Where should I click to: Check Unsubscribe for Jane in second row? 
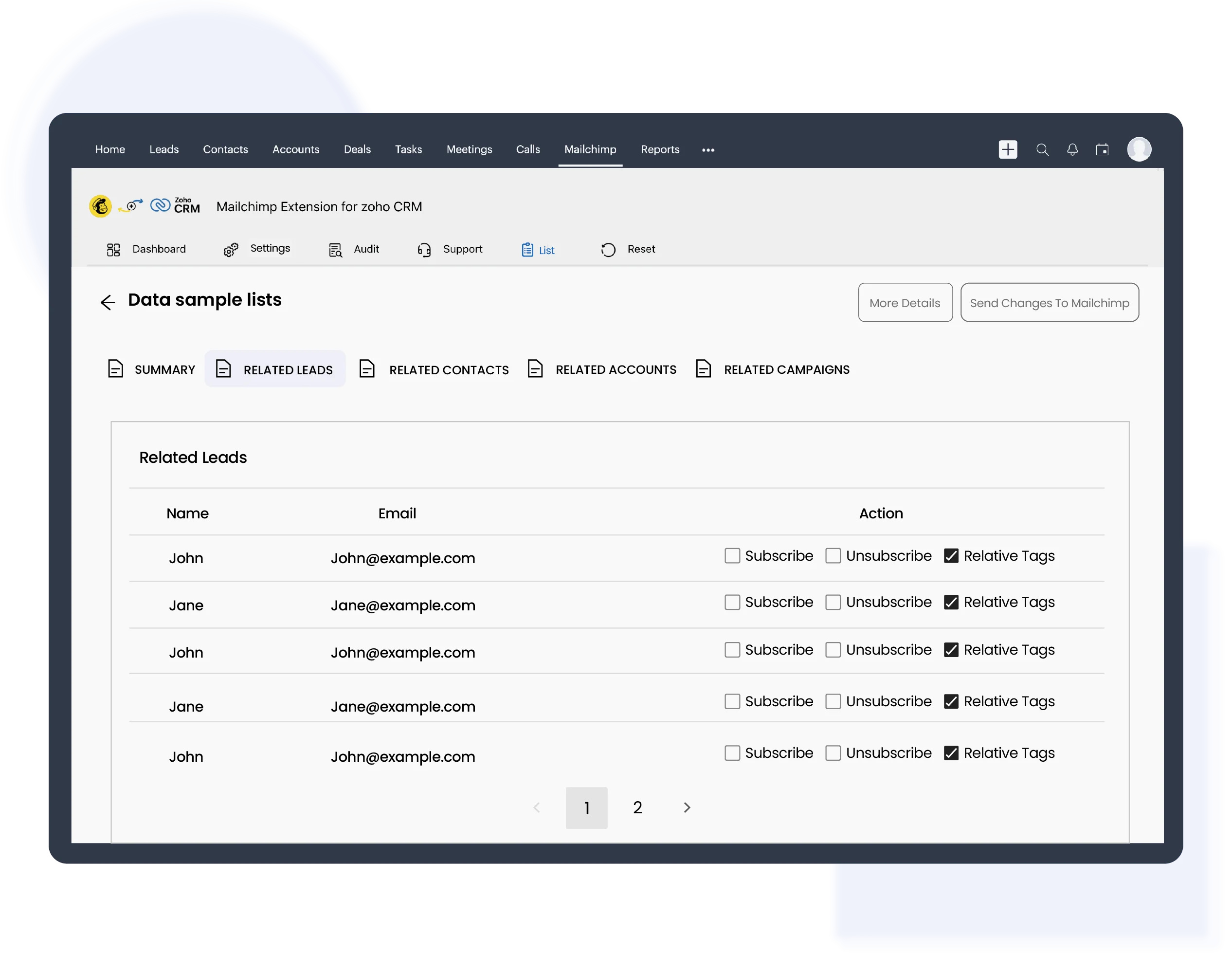point(833,602)
